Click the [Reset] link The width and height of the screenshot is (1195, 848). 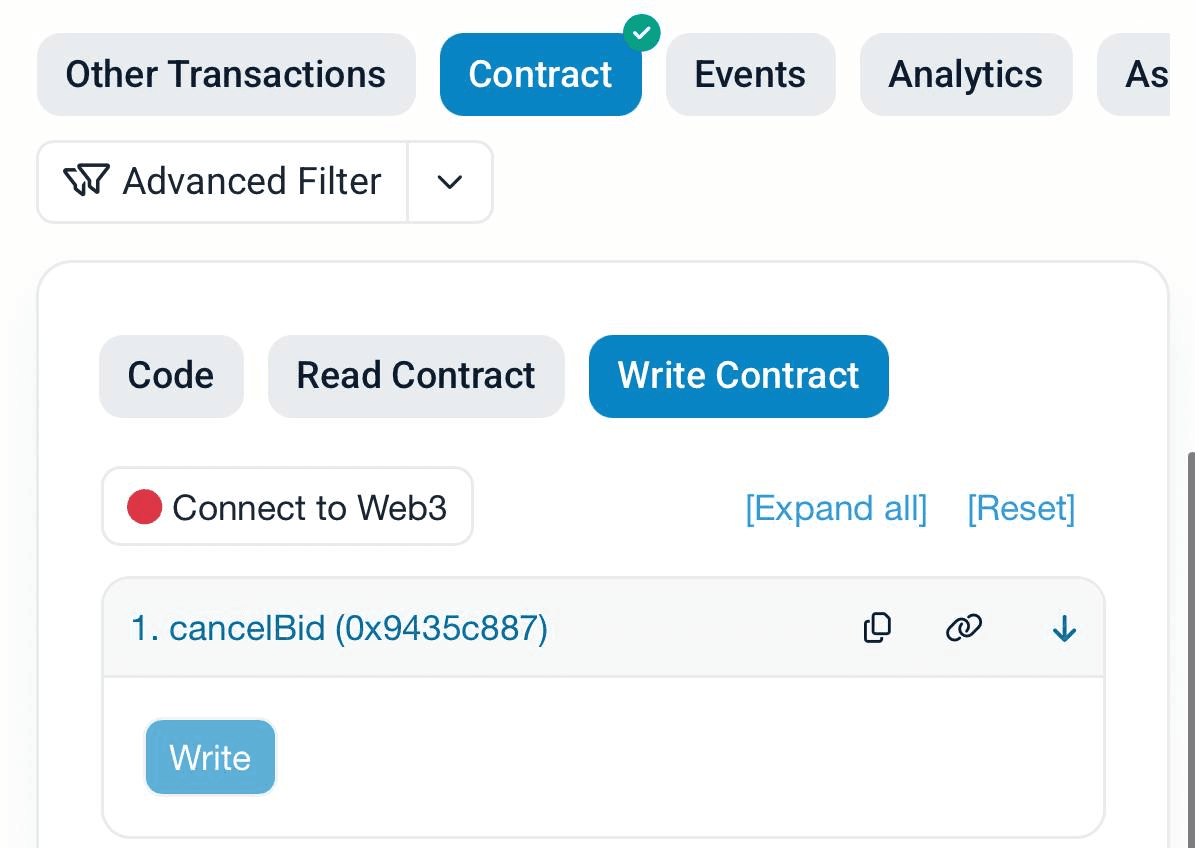click(1021, 508)
